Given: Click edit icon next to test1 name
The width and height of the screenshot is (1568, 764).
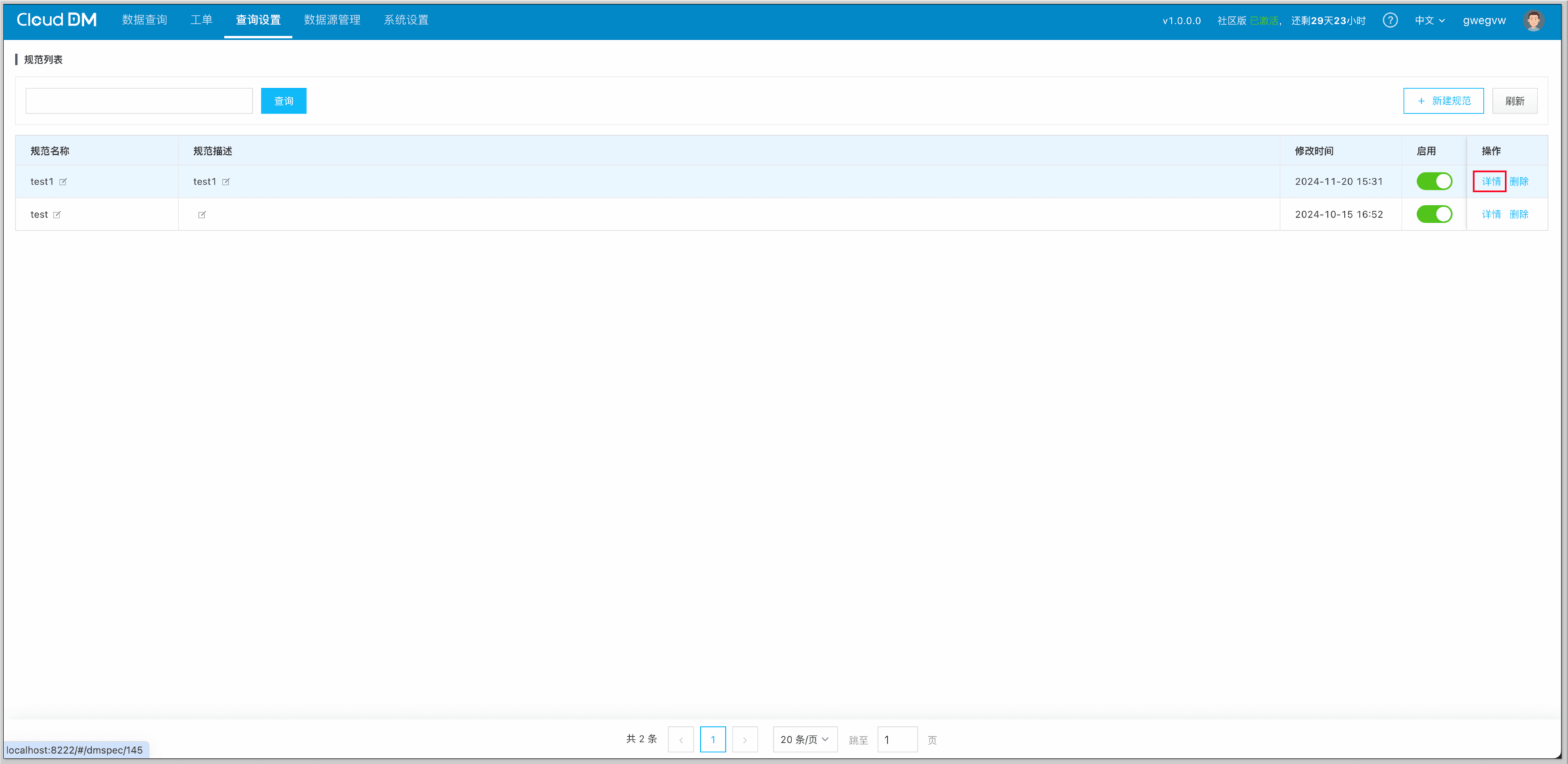Looking at the screenshot, I should tap(63, 182).
